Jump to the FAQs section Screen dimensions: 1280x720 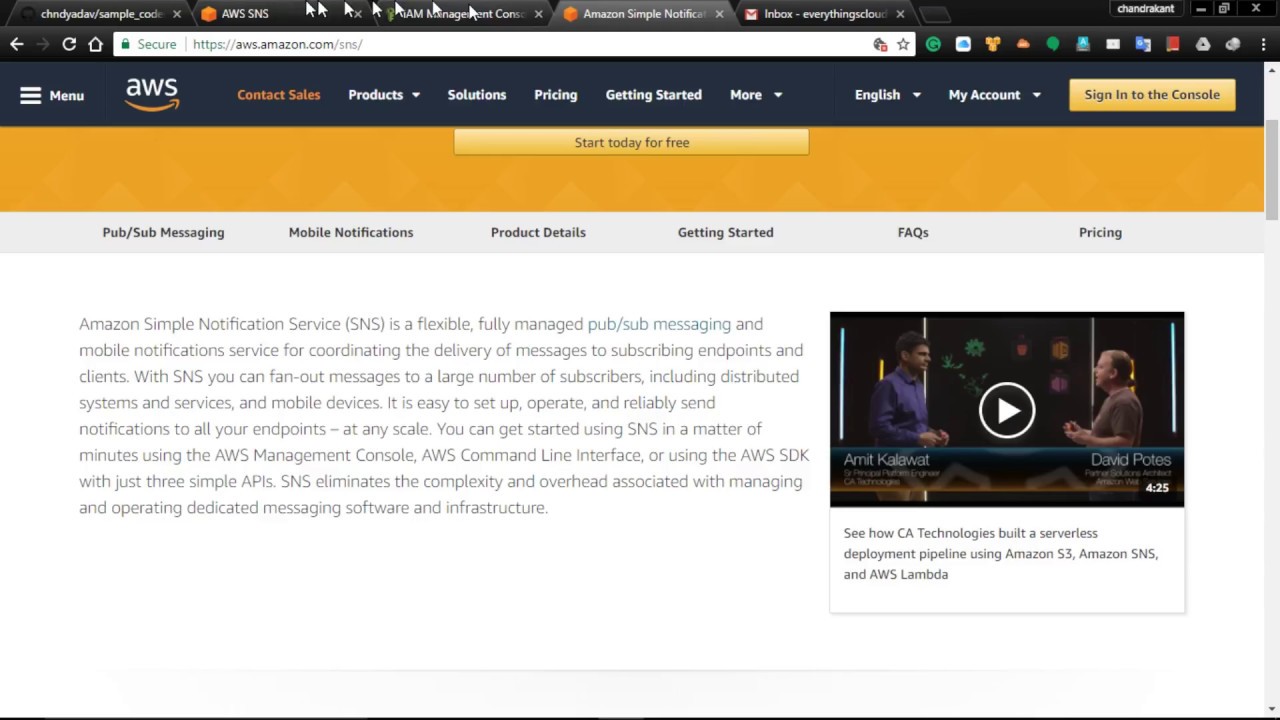[x=913, y=232]
